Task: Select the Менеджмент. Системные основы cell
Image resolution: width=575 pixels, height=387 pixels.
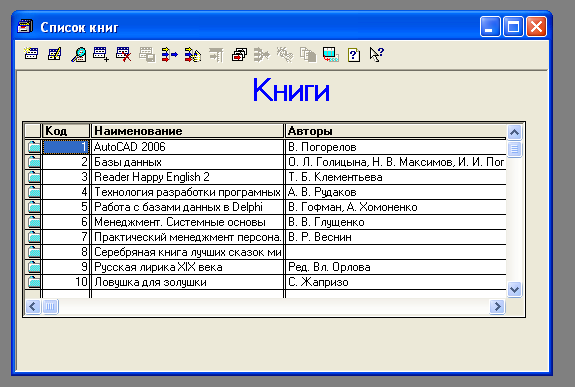Action: coord(187,222)
